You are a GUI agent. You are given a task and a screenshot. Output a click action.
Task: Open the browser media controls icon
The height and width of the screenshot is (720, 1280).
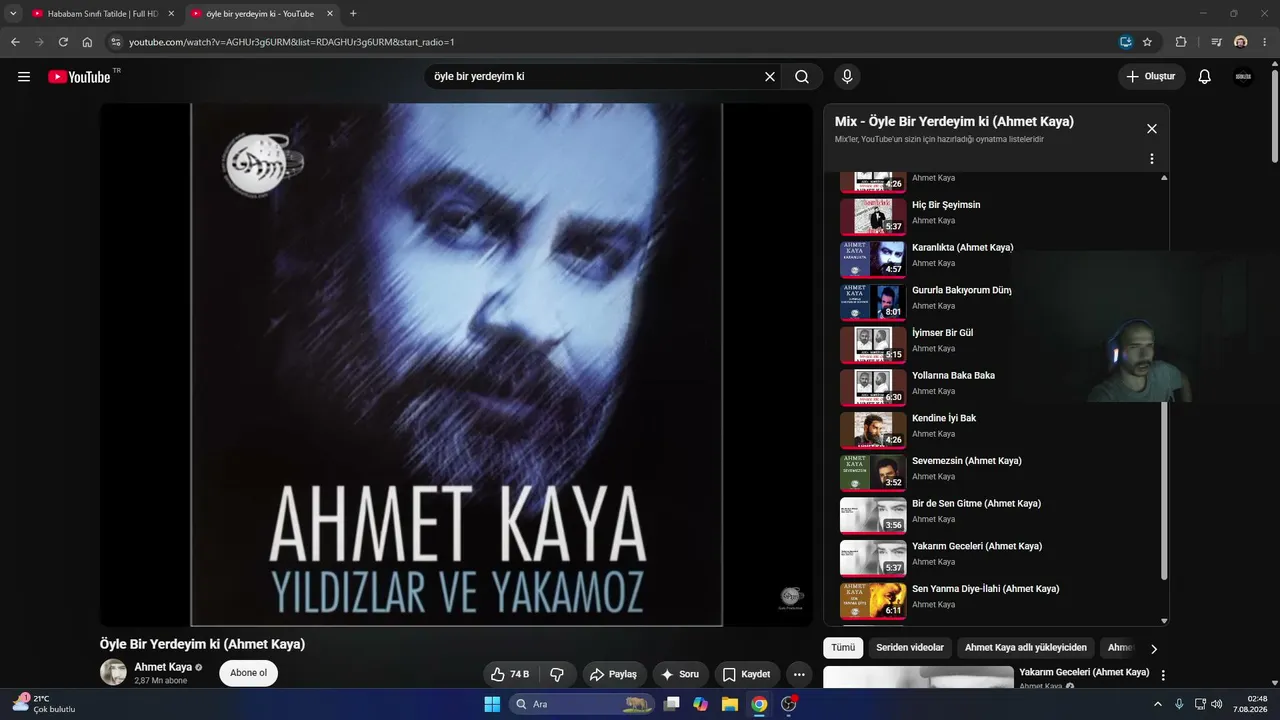(1216, 42)
